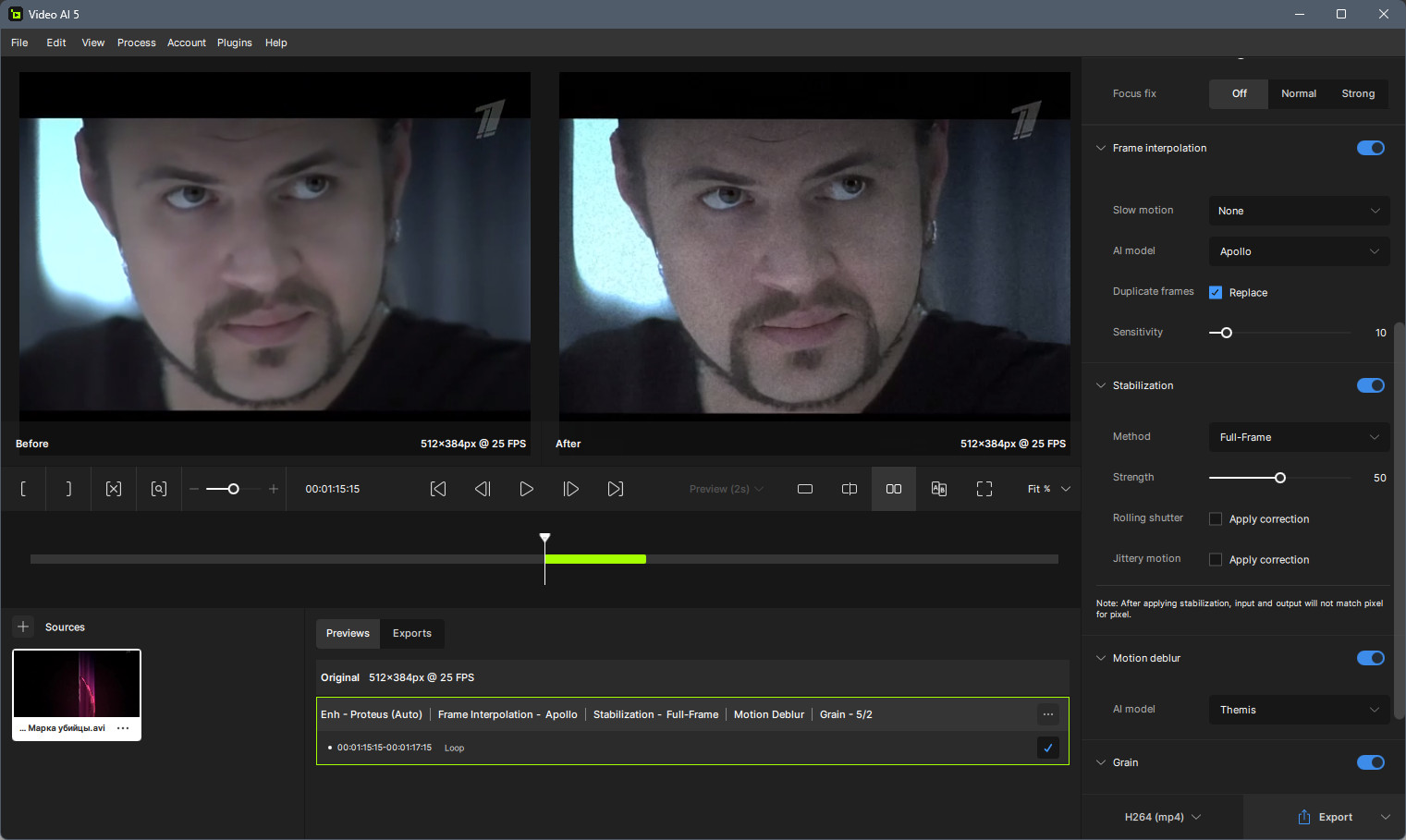Set the trim start bracket marker
The image size is (1406, 840).
pyautogui.click(x=24, y=489)
